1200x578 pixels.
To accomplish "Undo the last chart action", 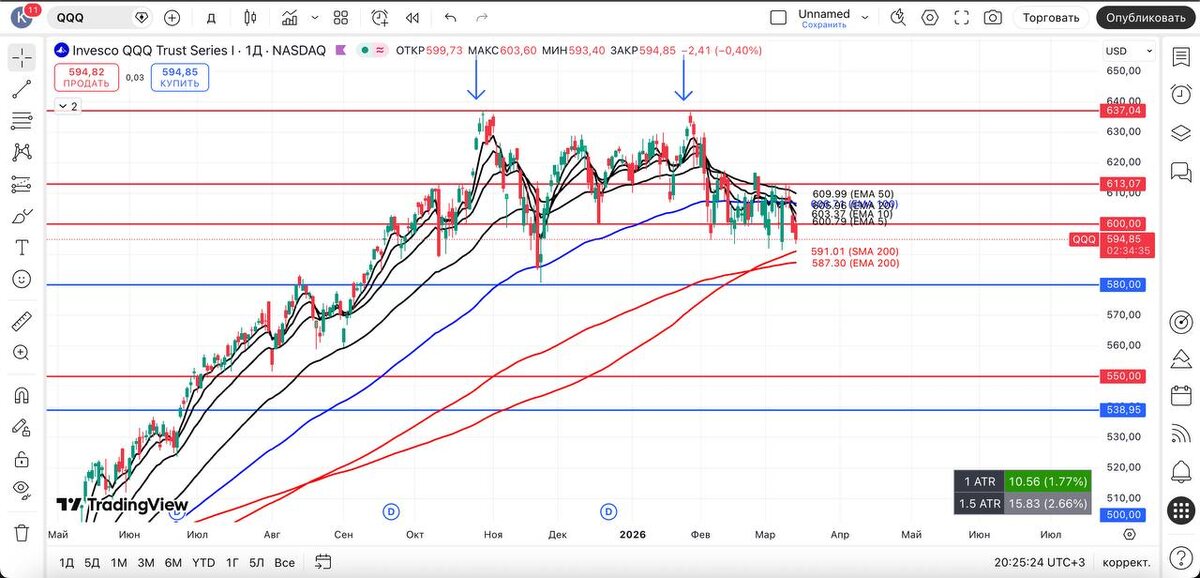I will (450, 17).
